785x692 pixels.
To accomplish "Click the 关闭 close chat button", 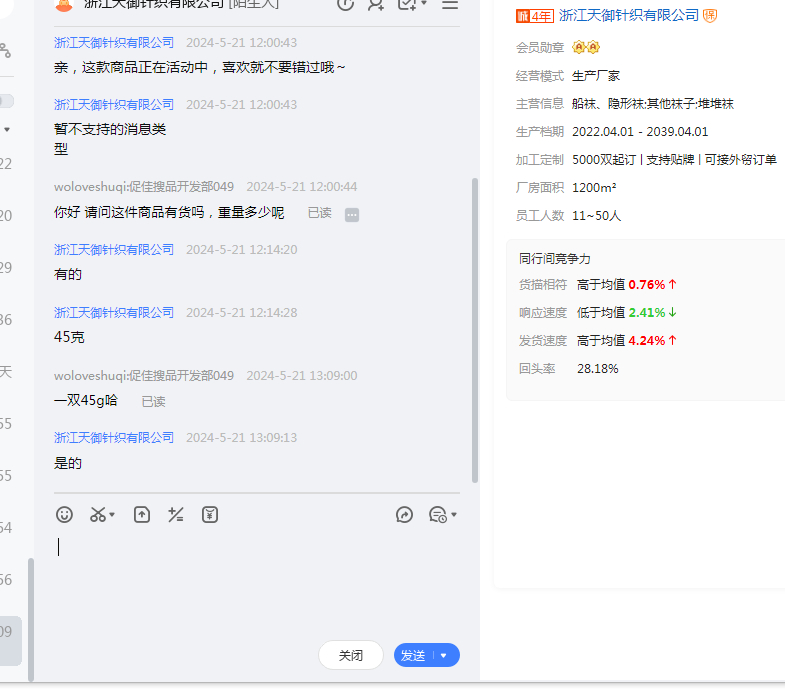I will [350, 656].
